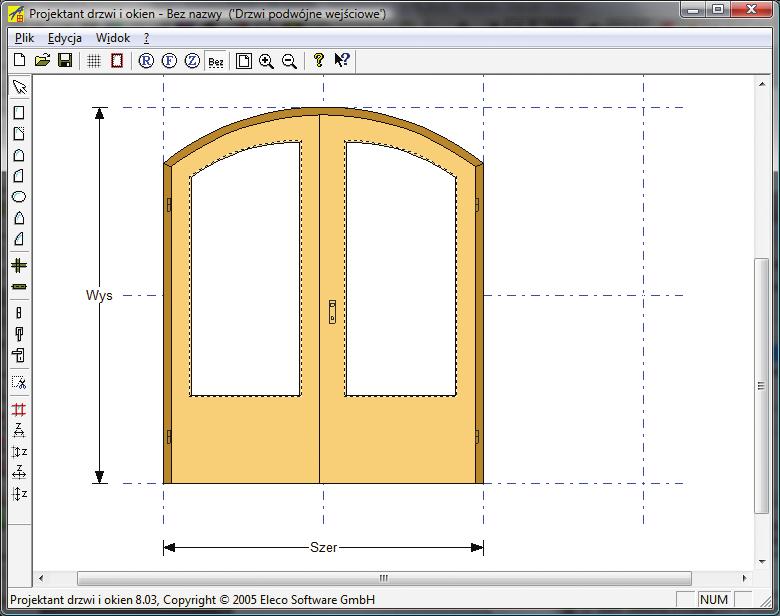Open the Plik menu
The image size is (780, 616).
pyautogui.click(x=24, y=38)
